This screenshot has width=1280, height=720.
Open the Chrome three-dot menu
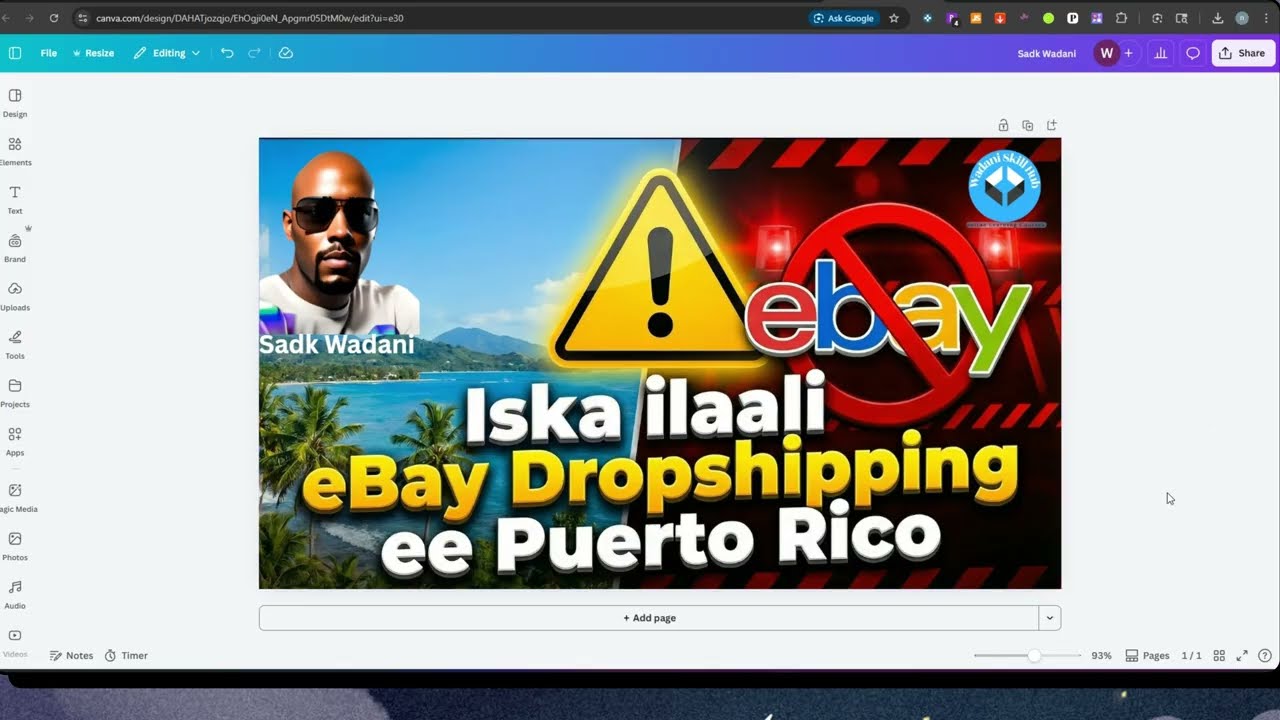[x=1266, y=18]
